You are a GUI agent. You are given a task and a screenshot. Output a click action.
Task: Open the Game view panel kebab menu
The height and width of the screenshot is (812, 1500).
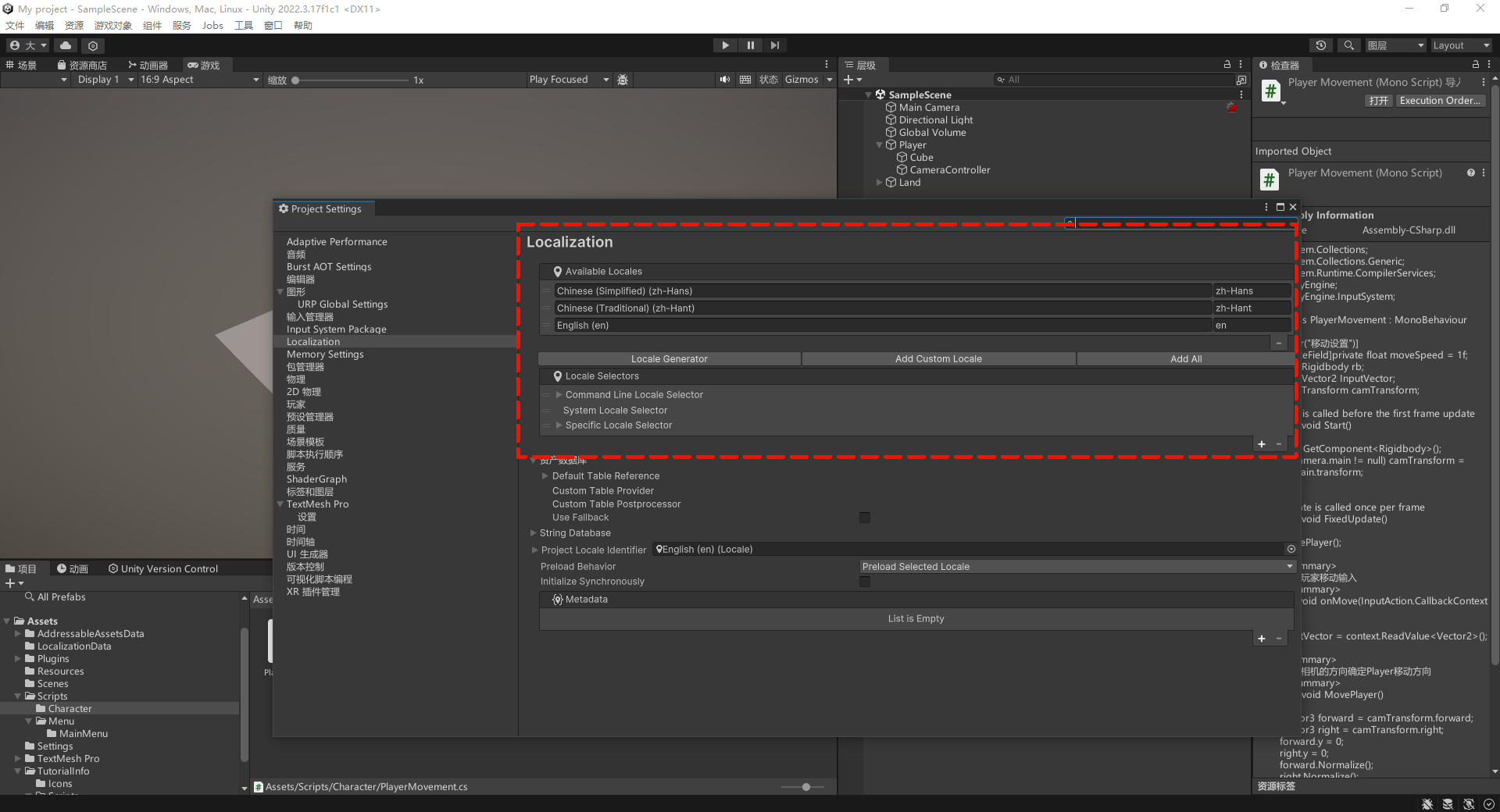[x=827, y=65]
